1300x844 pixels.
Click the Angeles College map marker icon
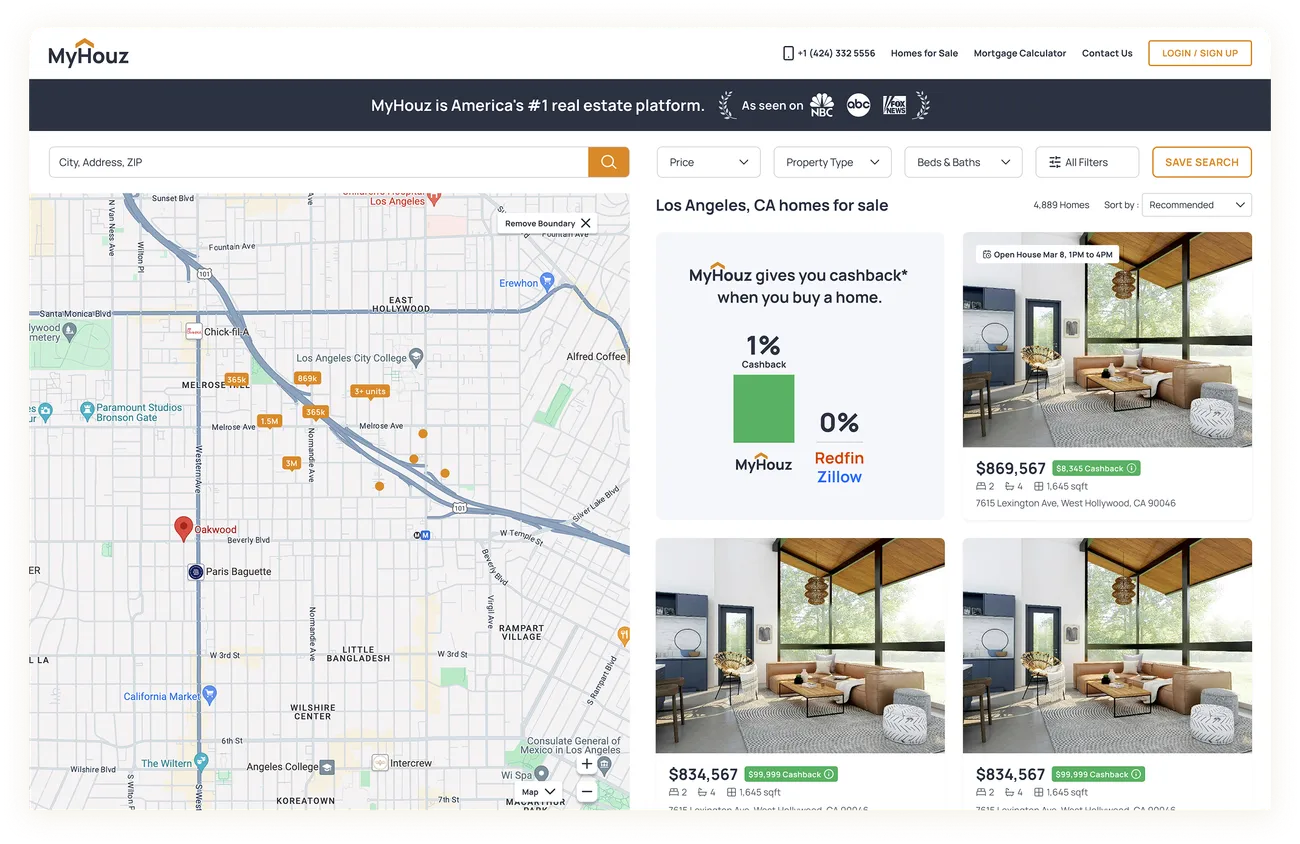(x=326, y=767)
